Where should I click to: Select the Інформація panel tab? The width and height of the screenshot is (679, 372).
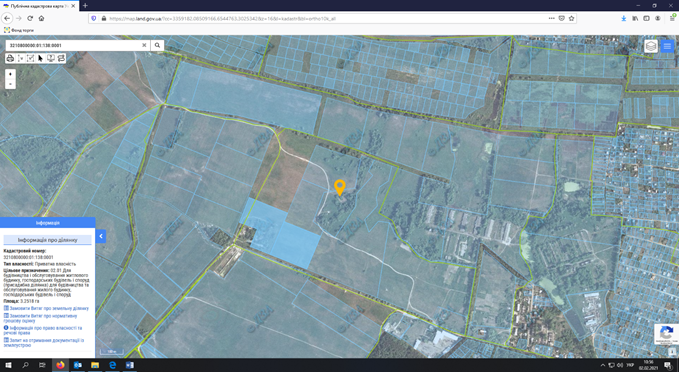(48, 223)
